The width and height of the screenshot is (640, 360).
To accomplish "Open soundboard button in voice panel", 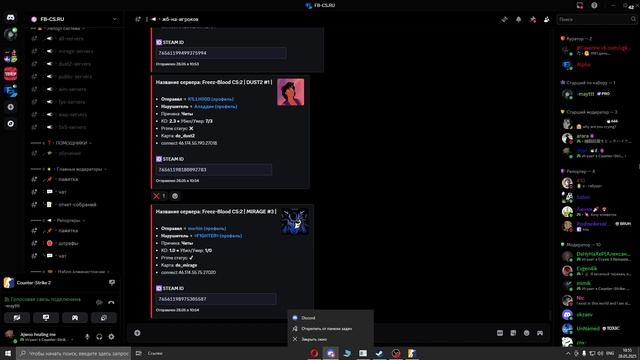I will click(104, 318).
